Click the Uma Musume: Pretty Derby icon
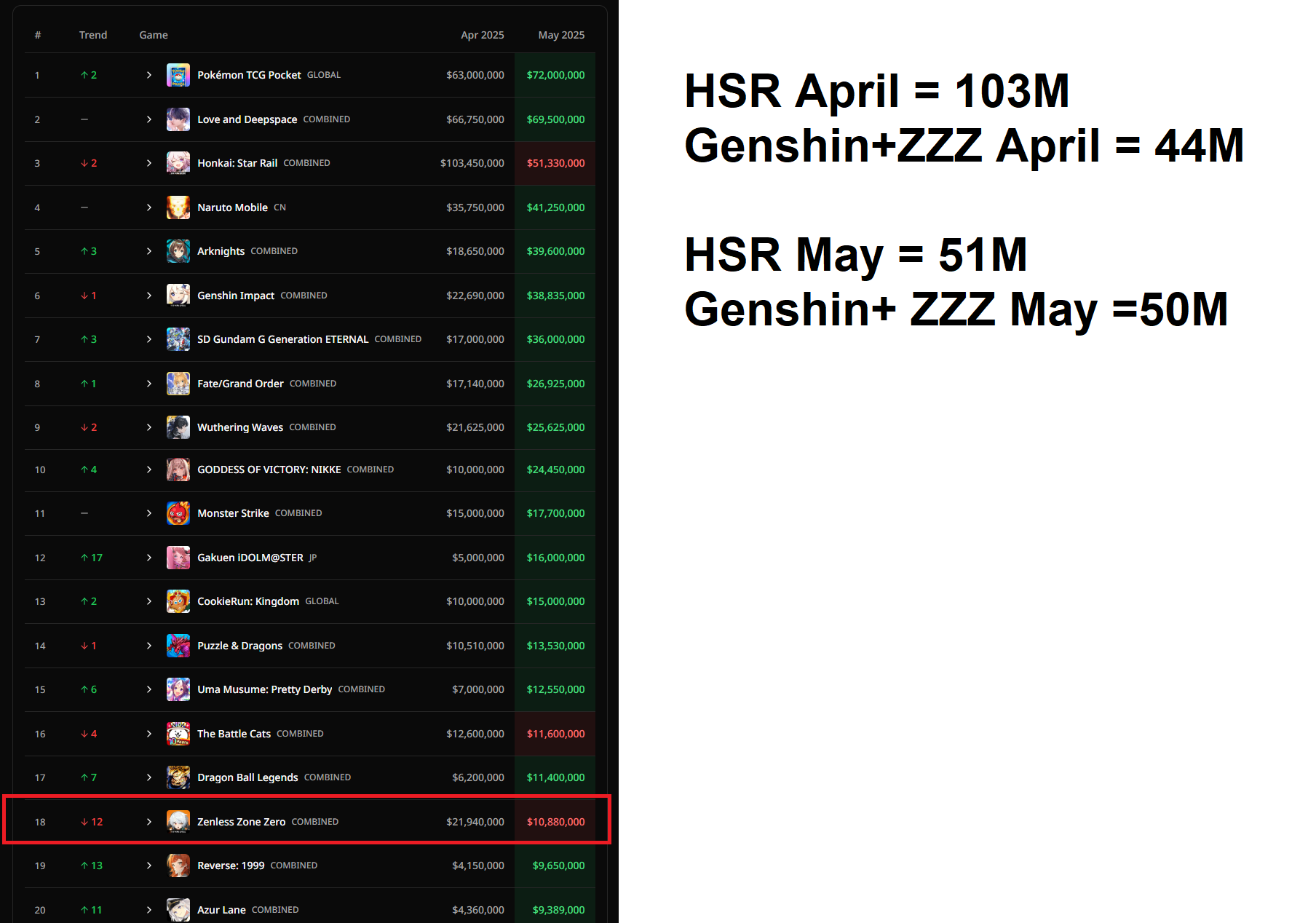 click(x=178, y=689)
